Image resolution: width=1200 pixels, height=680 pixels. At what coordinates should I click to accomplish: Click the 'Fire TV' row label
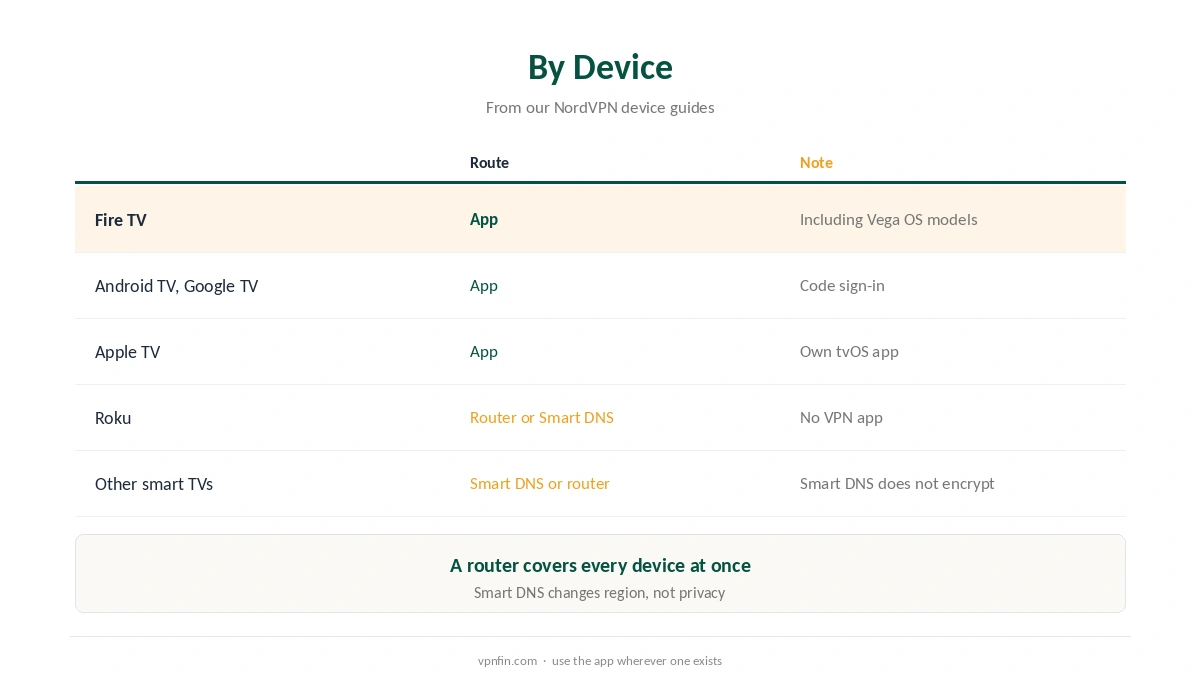coord(121,220)
